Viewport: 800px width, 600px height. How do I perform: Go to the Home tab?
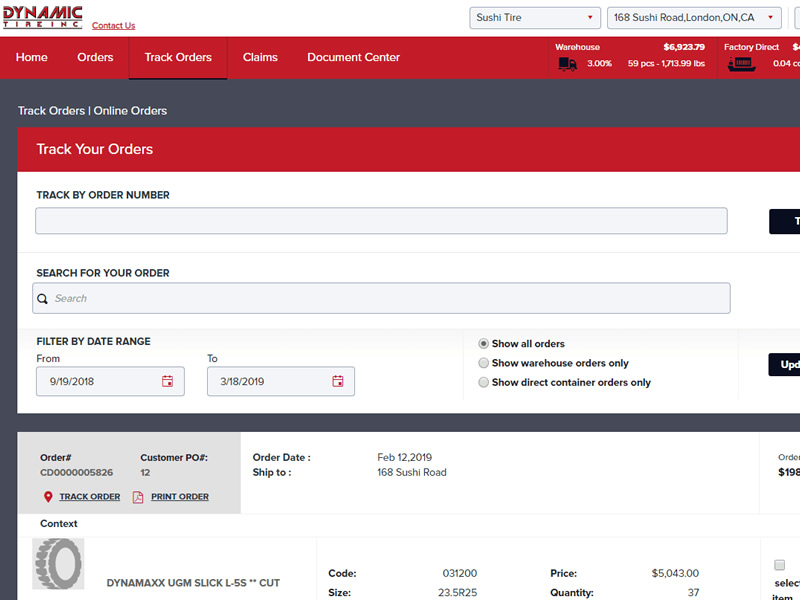(32, 57)
